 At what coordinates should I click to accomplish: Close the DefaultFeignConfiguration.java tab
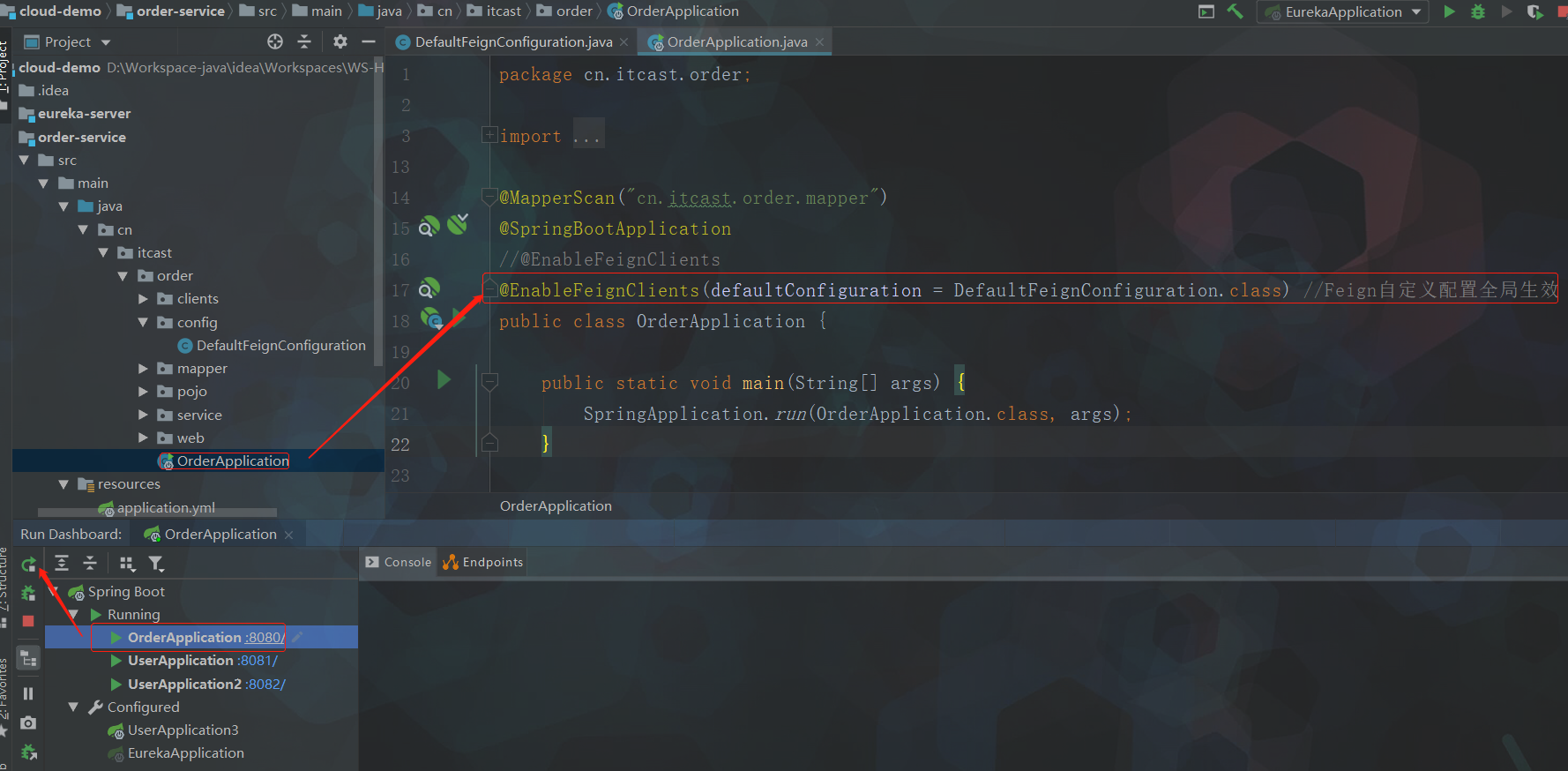(x=624, y=41)
